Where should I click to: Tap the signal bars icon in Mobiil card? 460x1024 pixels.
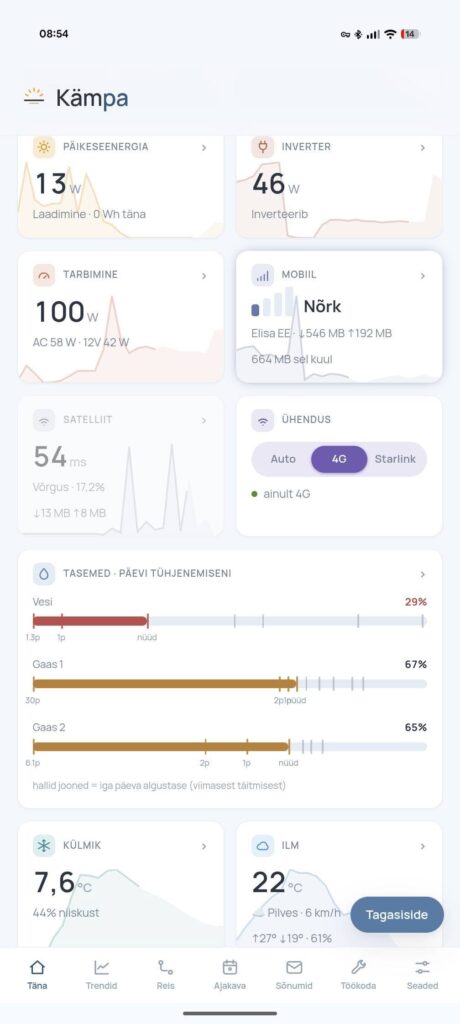tap(263, 276)
